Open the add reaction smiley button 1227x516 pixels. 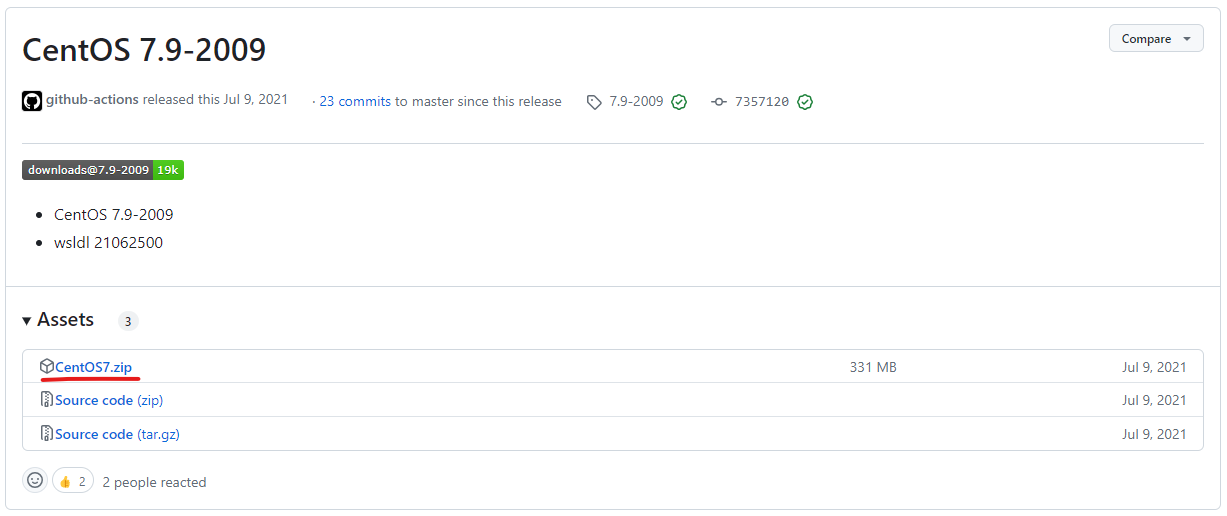35,481
